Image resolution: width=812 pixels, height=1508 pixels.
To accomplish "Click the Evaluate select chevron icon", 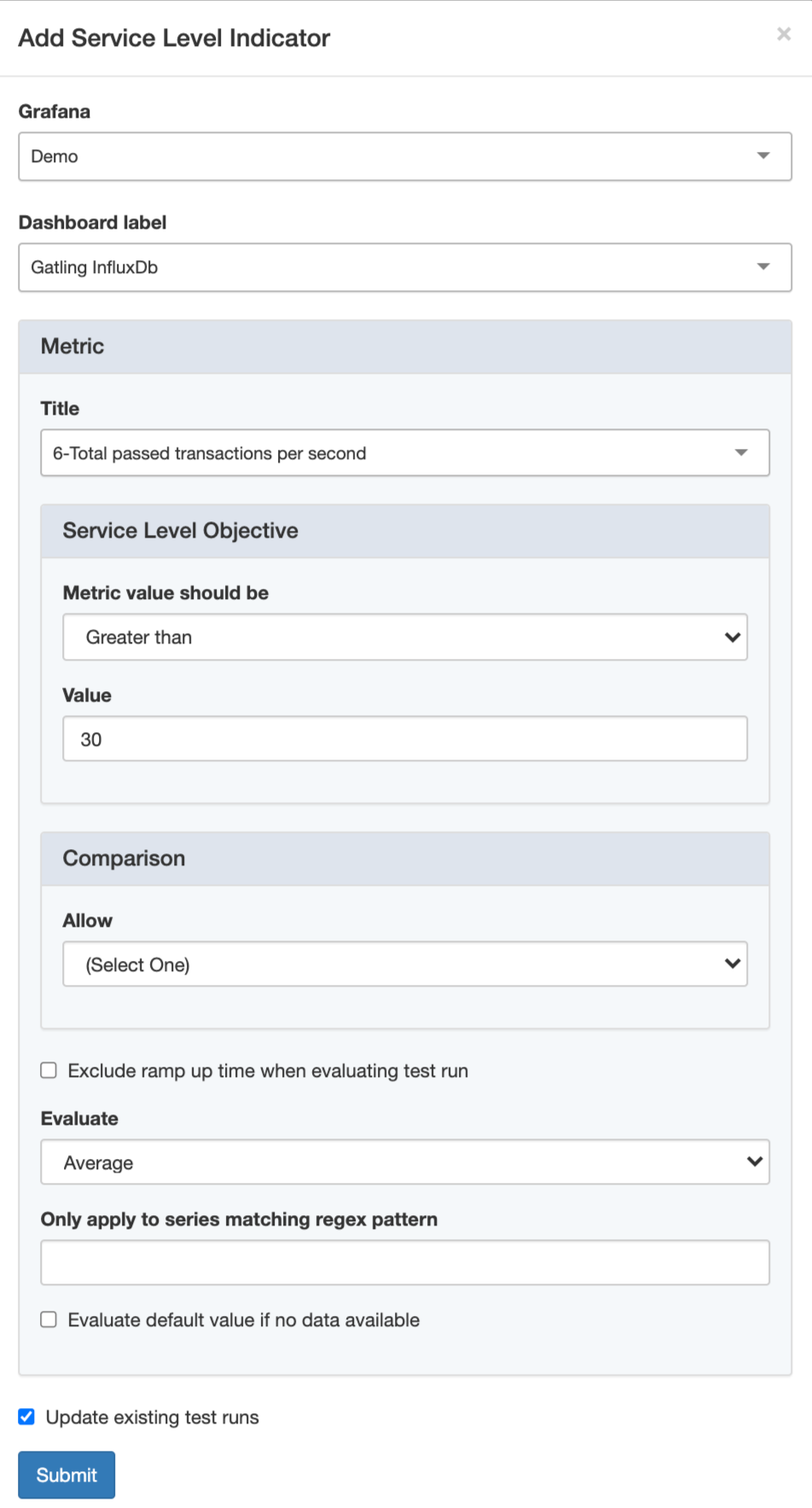I will point(754,1162).
